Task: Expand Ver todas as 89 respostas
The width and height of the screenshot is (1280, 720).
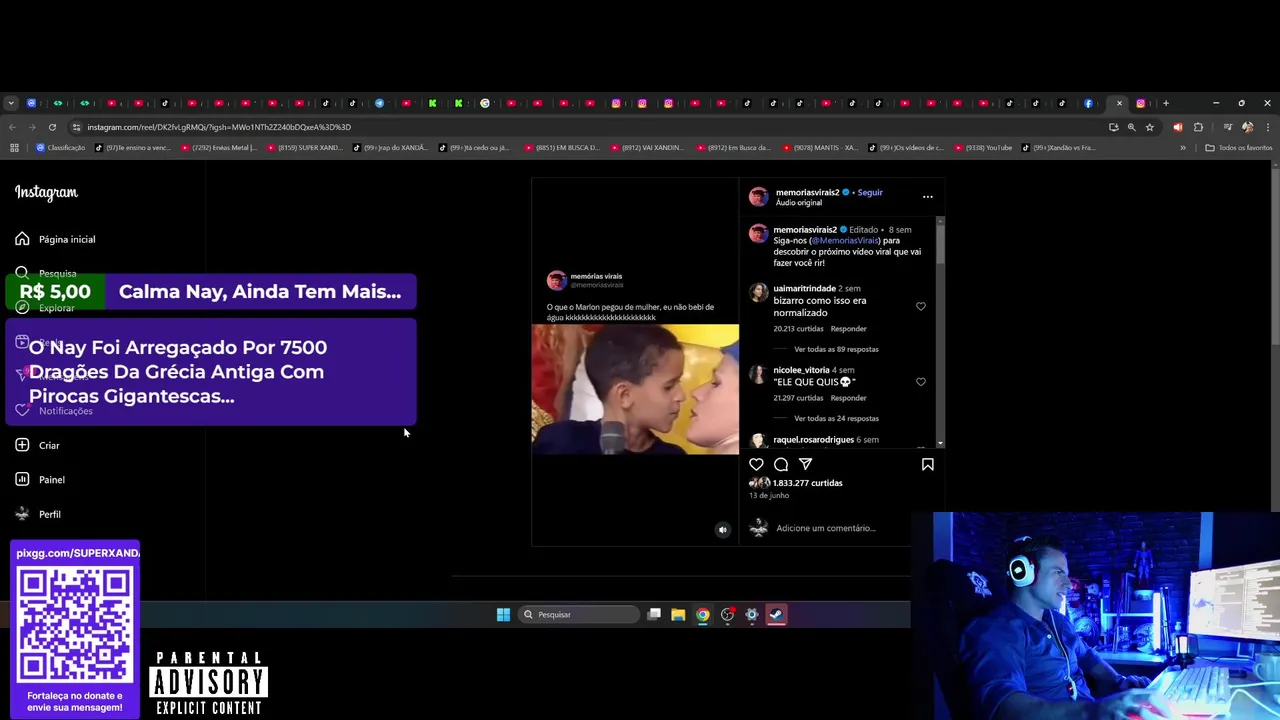Action: point(836,349)
